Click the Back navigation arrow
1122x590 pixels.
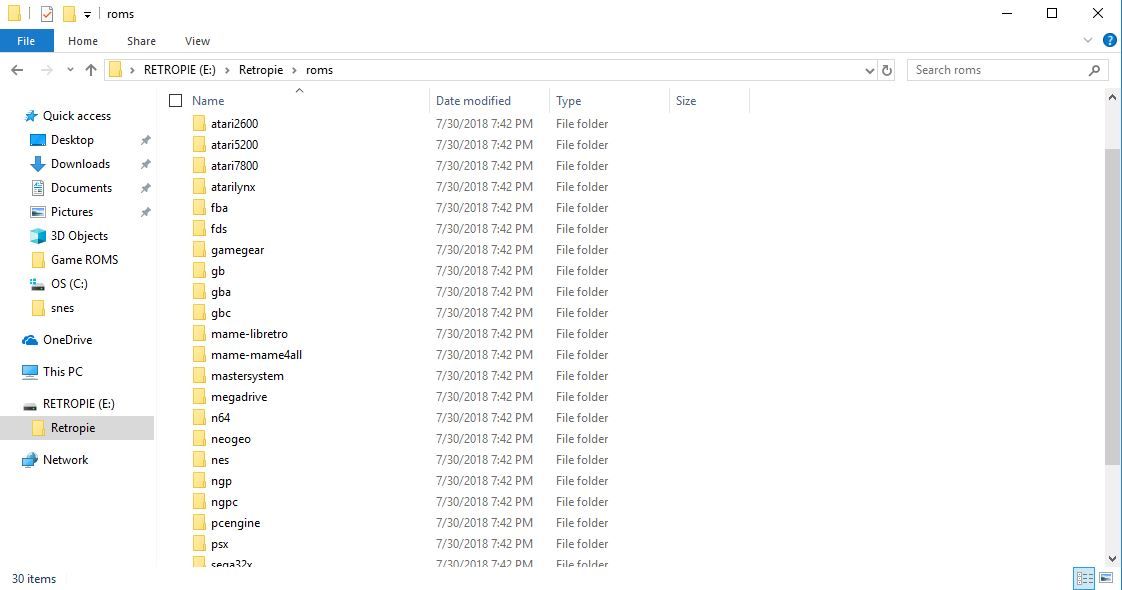(x=17, y=70)
